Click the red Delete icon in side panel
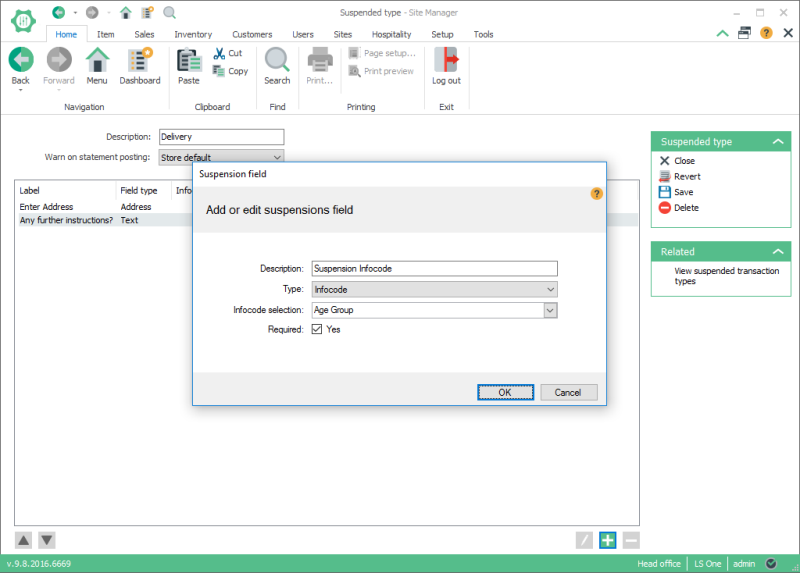The width and height of the screenshot is (800, 573). tap(664, 208)
